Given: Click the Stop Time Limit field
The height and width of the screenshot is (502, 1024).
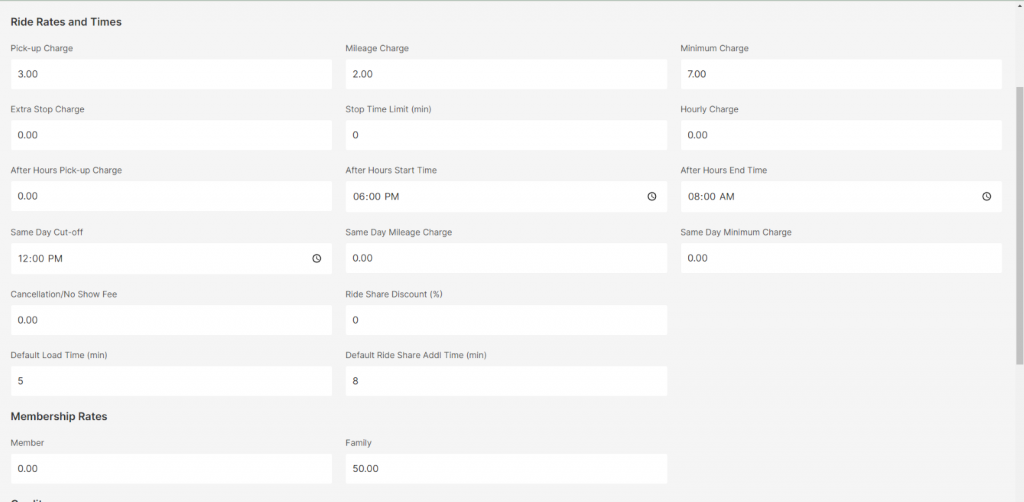Looking at the screenshot, I should [506, 135].
